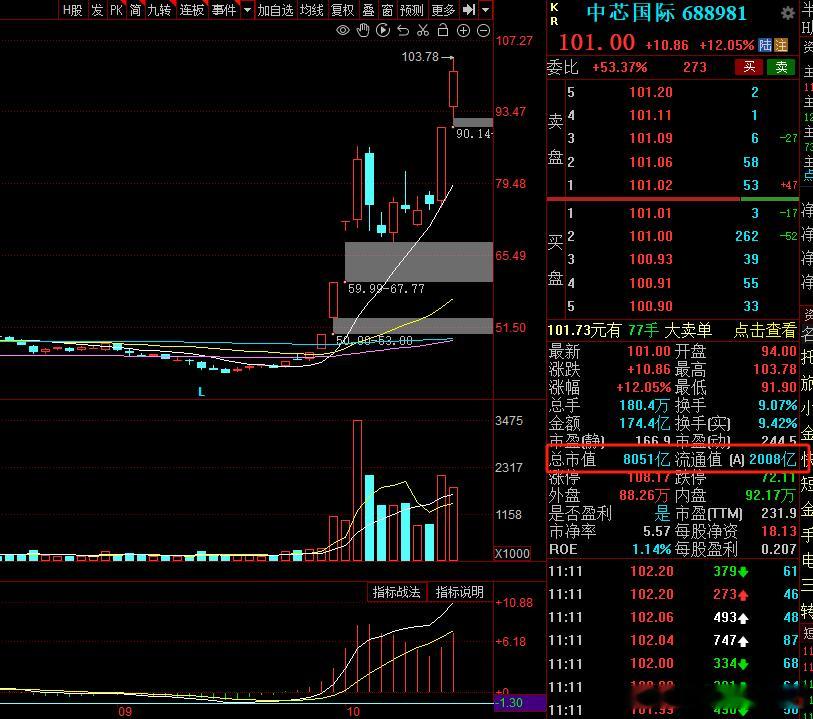Screen dimensions: 813x719
Task: Expand the last toolbar dropdown arrow
Action: [485, 10]
